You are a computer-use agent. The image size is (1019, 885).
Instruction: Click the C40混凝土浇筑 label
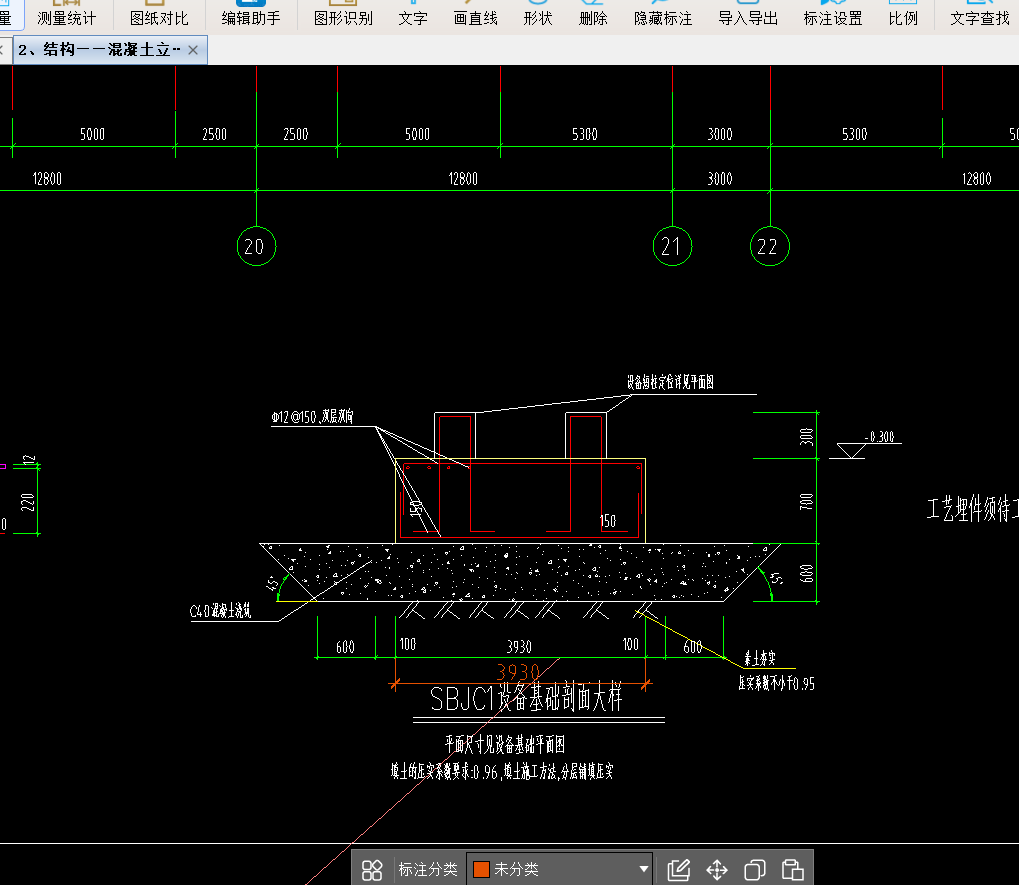[x=220, y=611]
